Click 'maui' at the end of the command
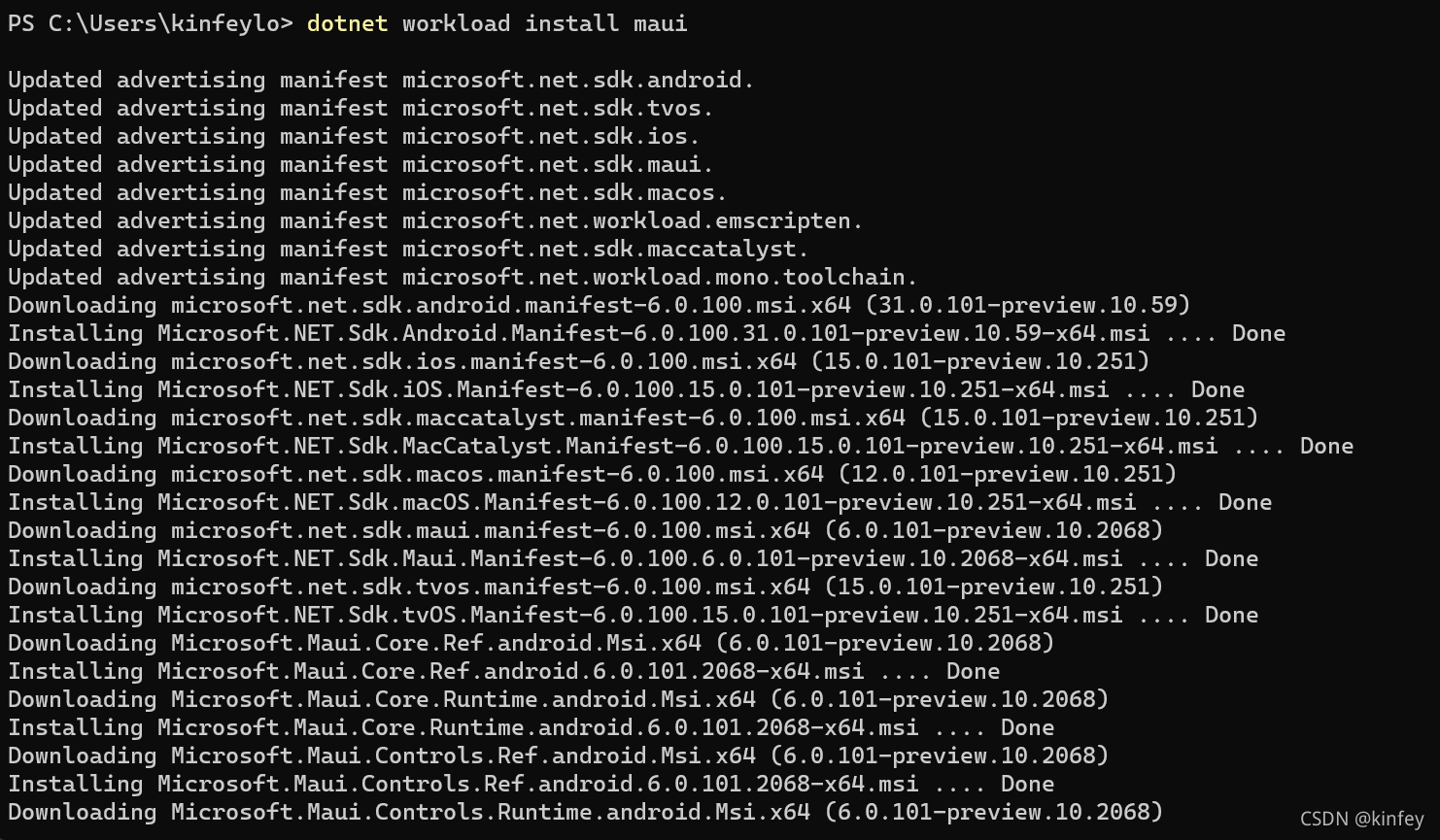The height and width of the screenshot is (840, 1440). (x=661, y=23)
